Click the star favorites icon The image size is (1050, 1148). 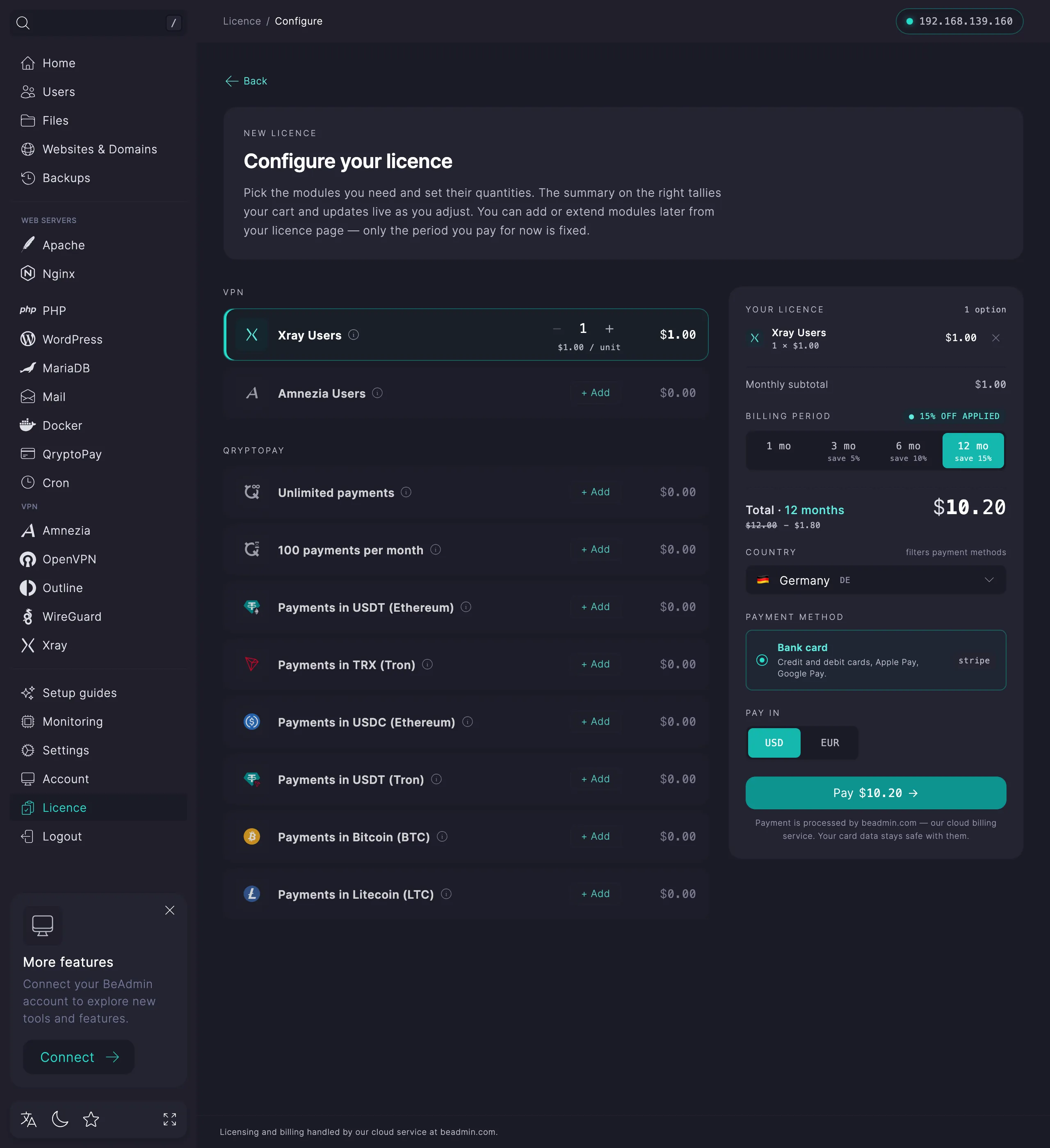click(91, 1120)
